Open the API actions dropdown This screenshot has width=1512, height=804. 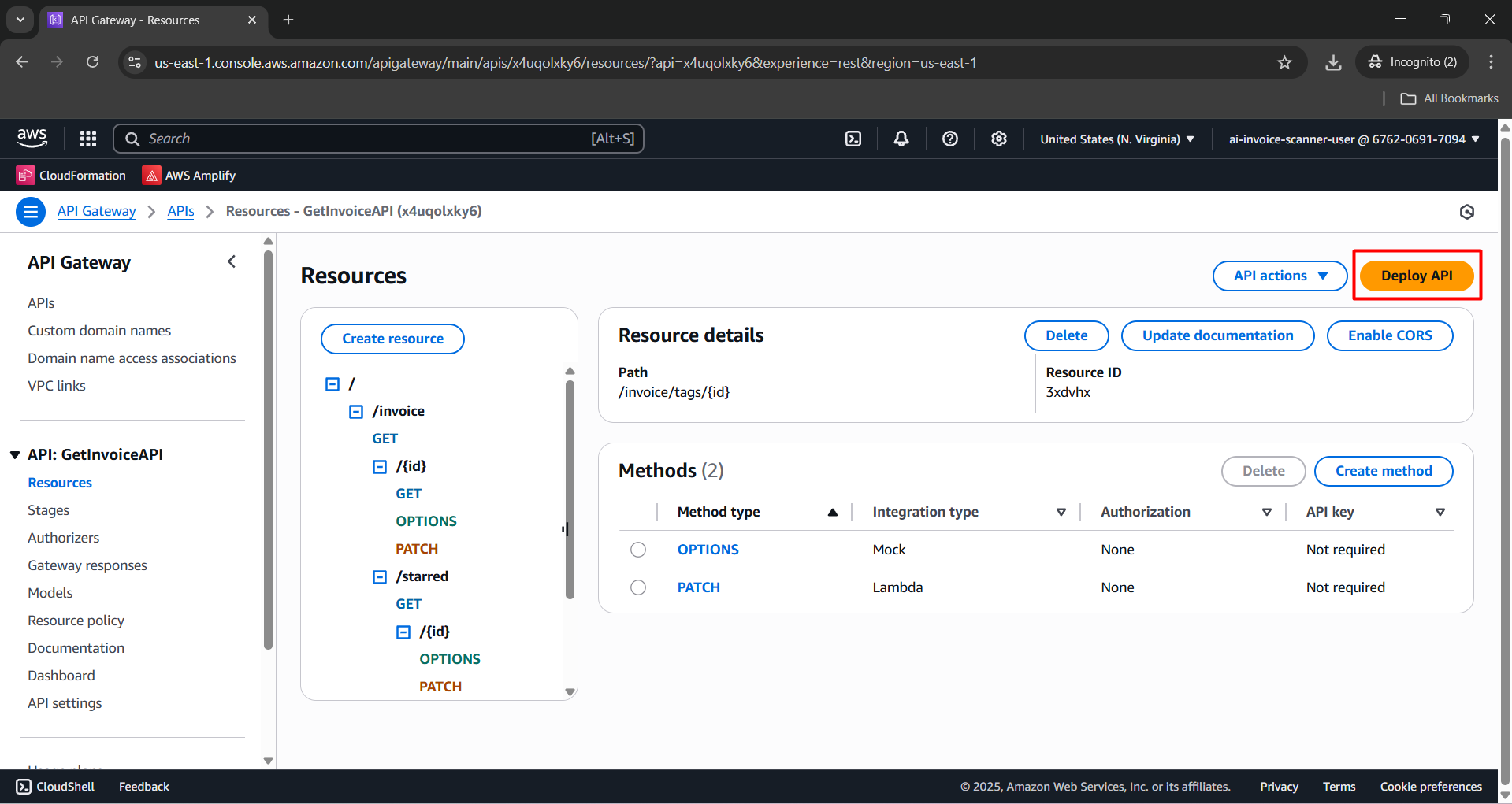coord(1279,276)
